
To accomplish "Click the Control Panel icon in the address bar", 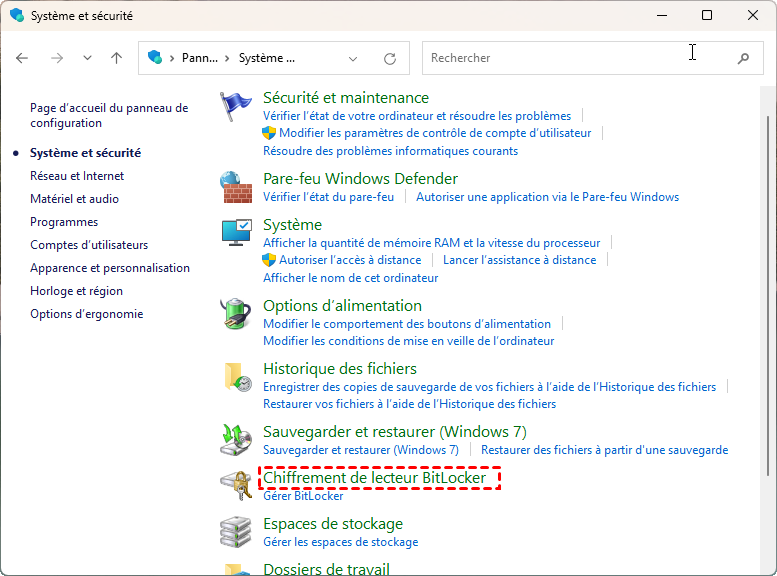I will (155, 58).
